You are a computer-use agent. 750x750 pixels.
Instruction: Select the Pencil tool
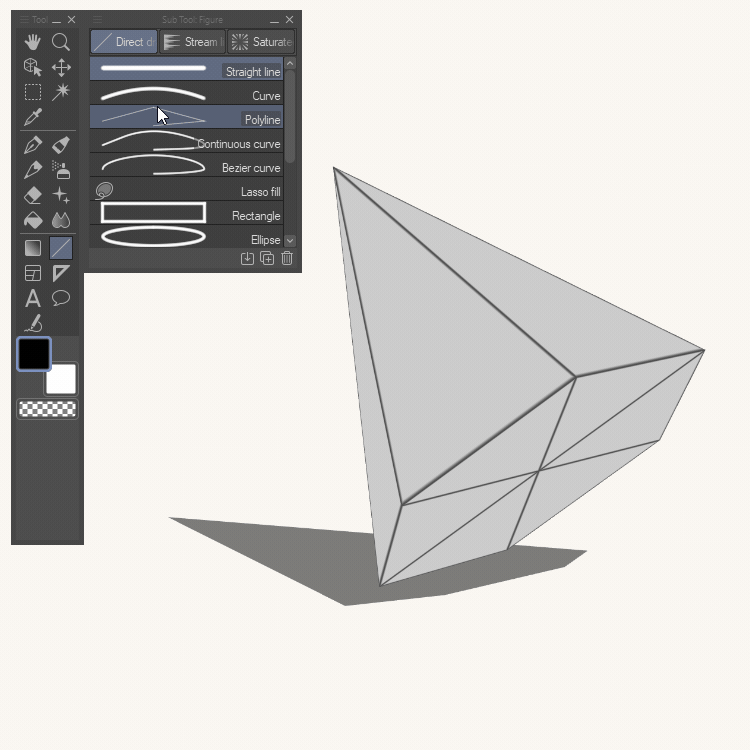pos(61,145)
